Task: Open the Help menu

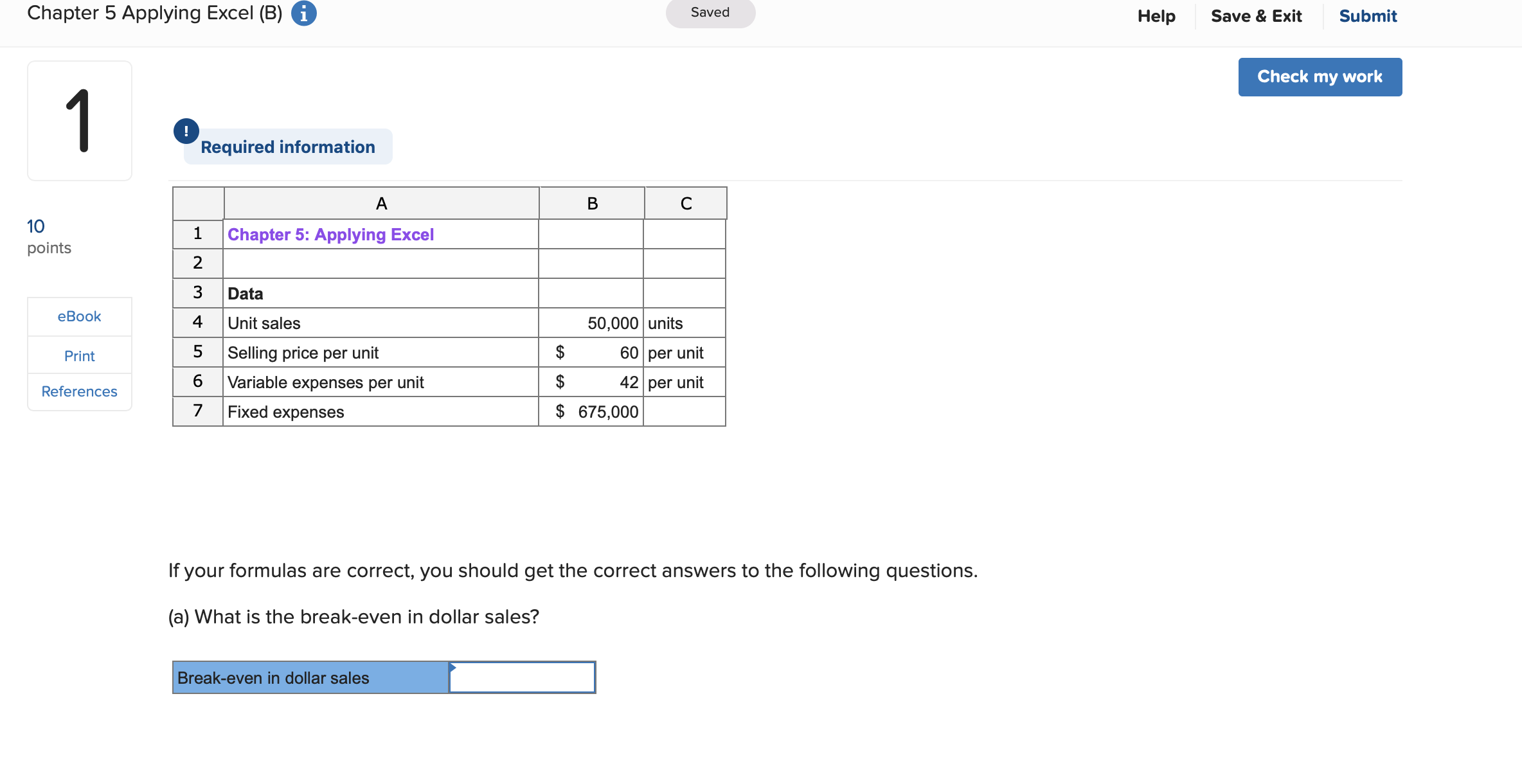Action: tap(1156, 15)
